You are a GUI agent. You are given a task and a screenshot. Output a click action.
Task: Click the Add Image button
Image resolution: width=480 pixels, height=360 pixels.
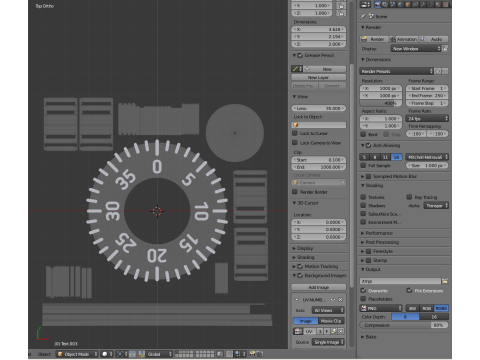pyautogui.click(x=319, y=287)
